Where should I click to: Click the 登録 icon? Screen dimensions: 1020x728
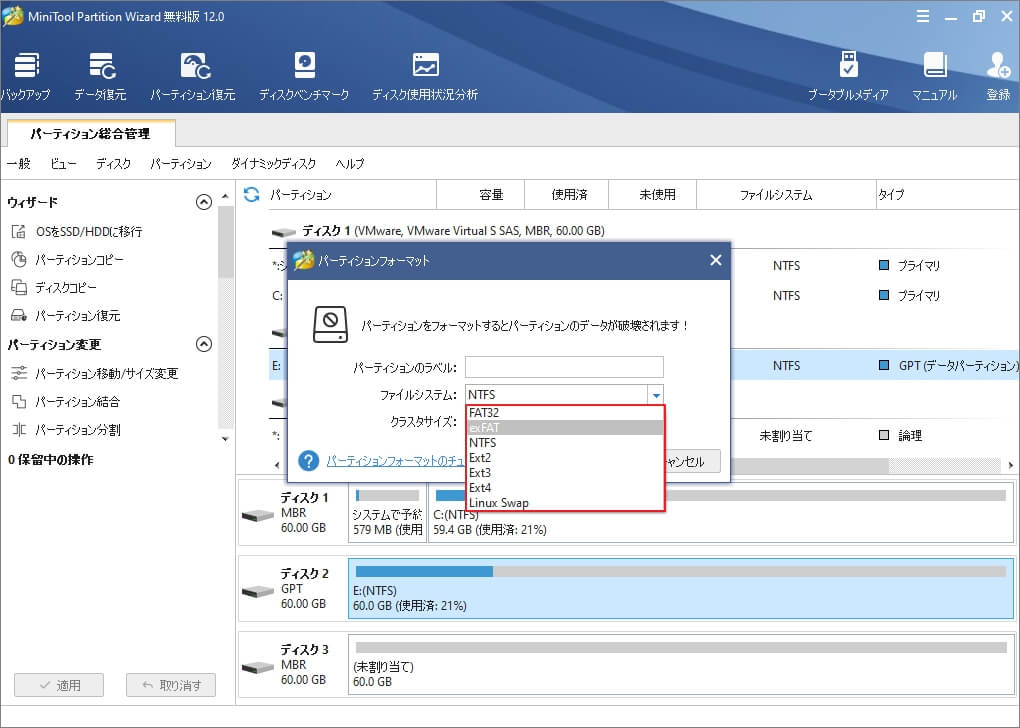[x=998, y=70]
